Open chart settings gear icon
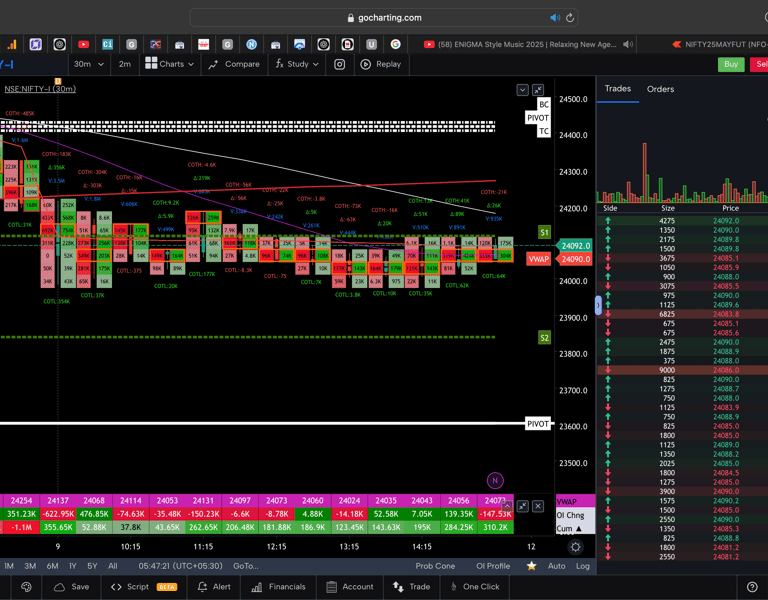Viewport: 768px width, 600px height. (x=576, y=547)
